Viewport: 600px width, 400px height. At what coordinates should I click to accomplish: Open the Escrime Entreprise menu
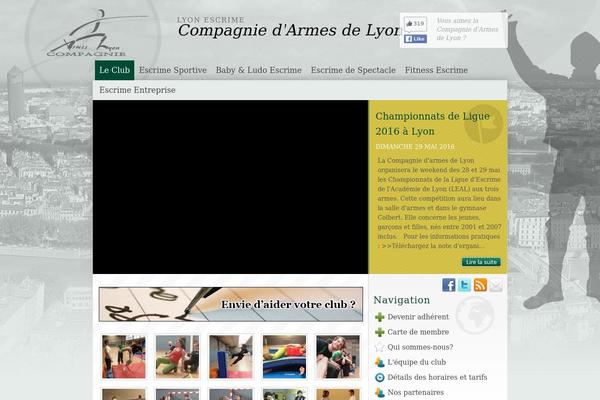point(137,90)
